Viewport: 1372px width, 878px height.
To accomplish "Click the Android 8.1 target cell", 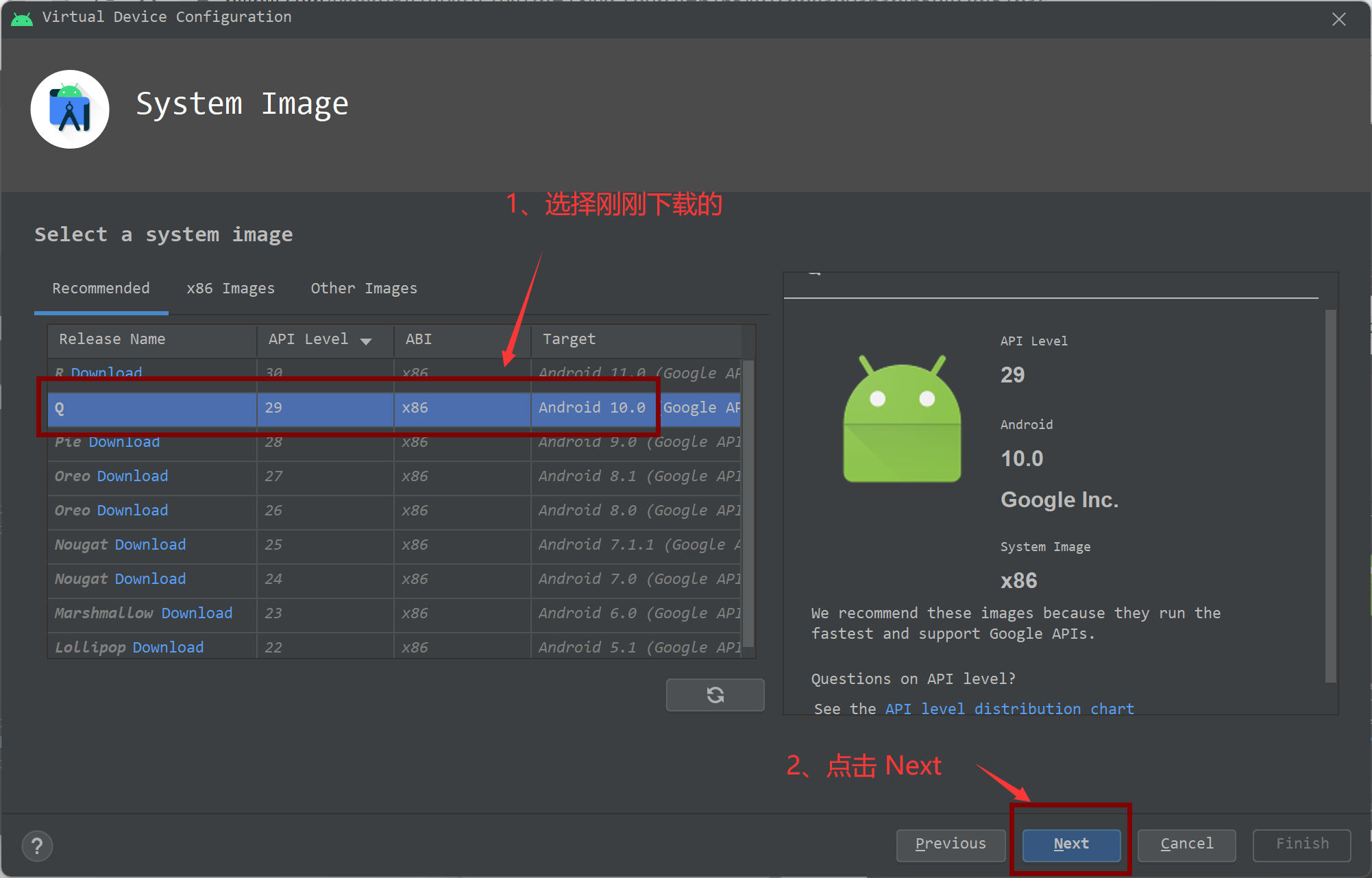I will [x=636, y=477].
